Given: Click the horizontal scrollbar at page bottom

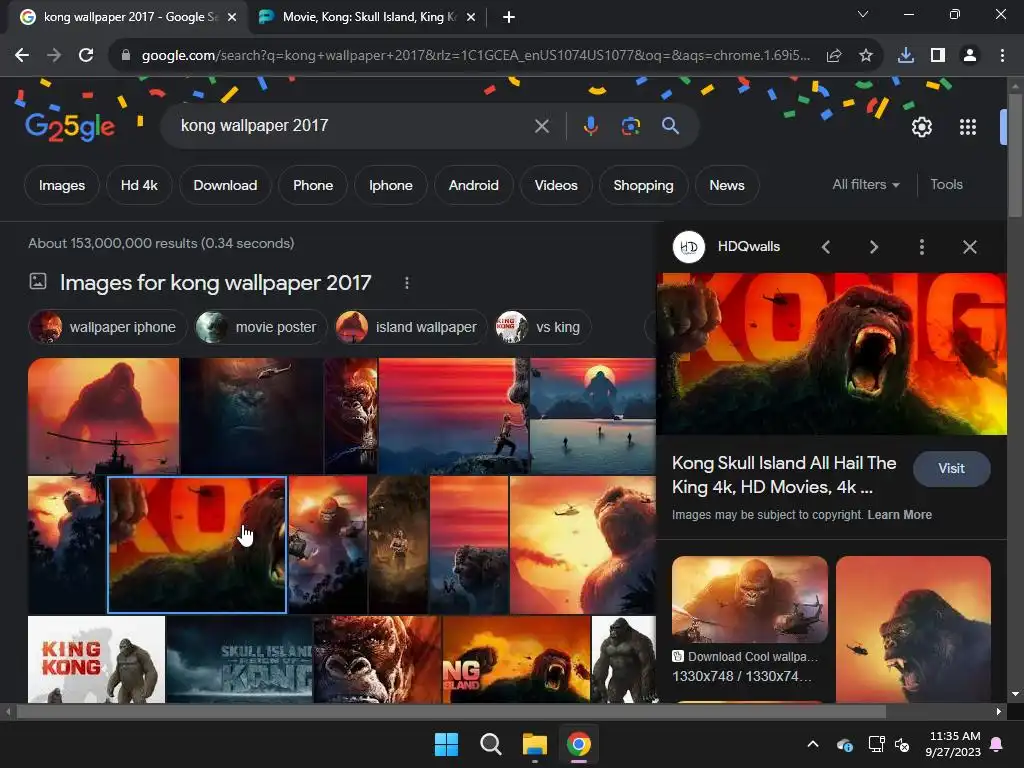Looking at the screenshot, I should 451,711.
